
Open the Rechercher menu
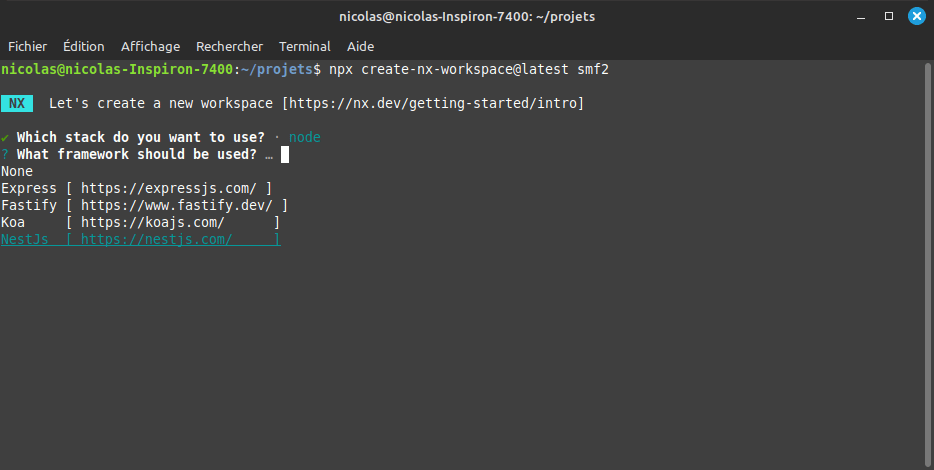click(x=229, y=46)
